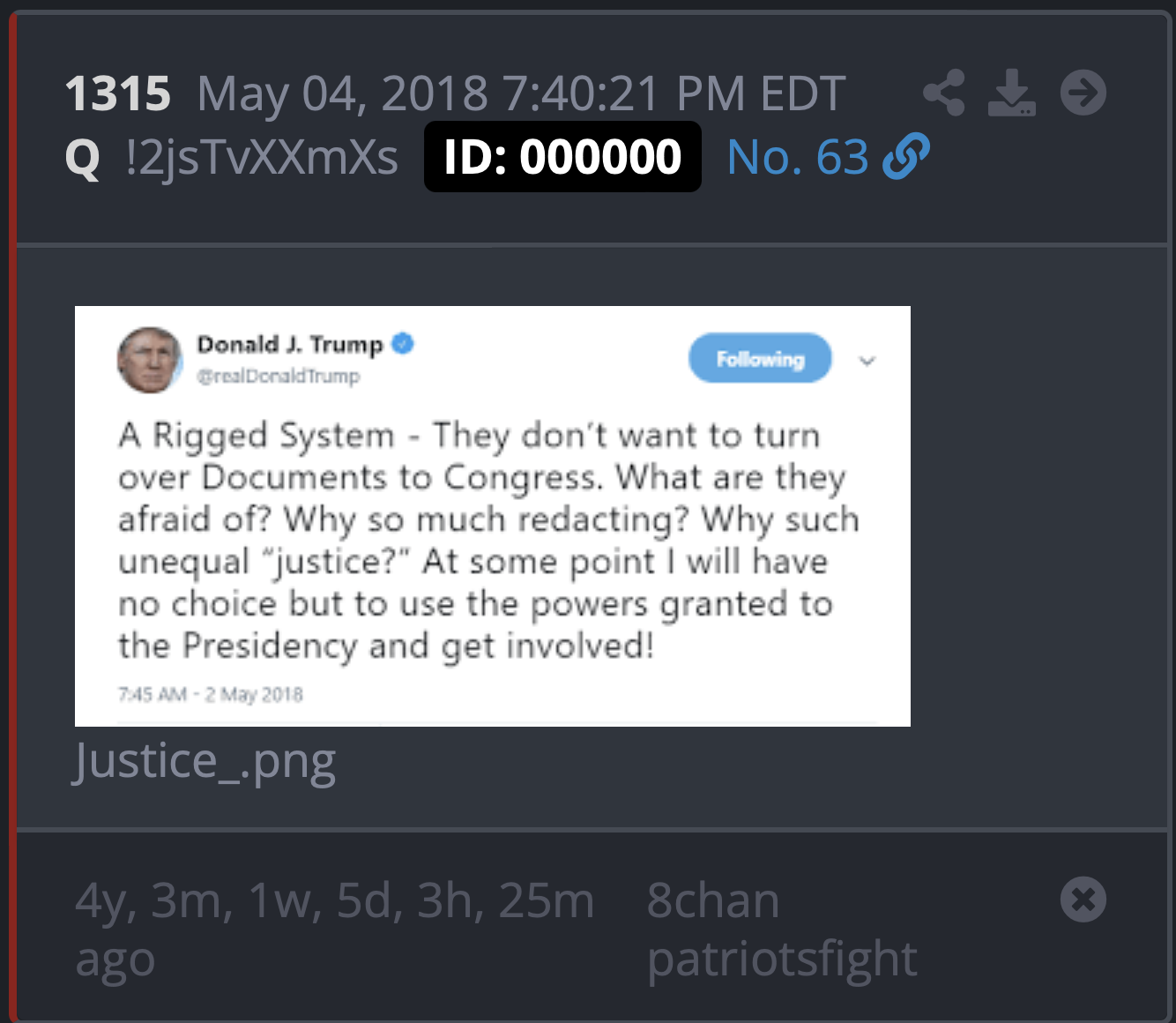Open the No. 63 post link
1176x1023 pixels.
798,158
